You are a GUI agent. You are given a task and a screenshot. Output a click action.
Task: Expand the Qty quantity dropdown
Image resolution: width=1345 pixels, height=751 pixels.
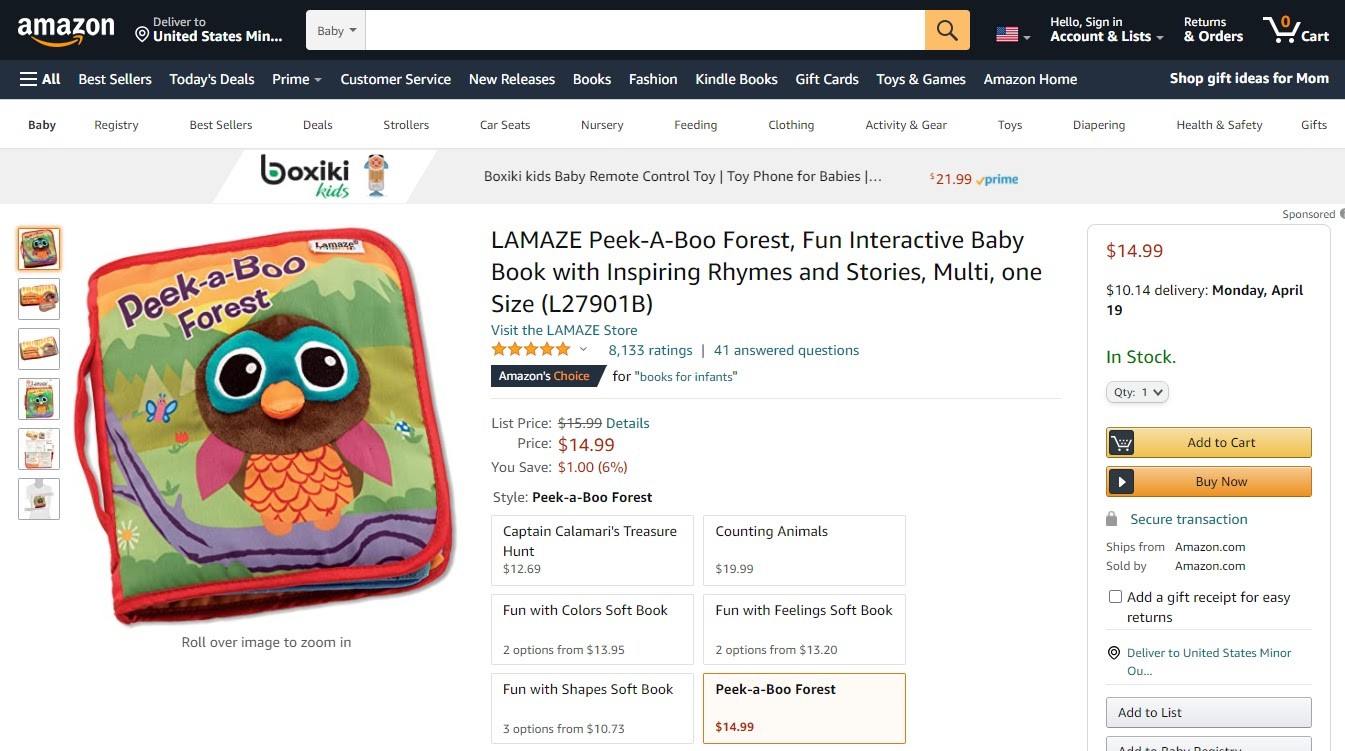coord(1137,393)
